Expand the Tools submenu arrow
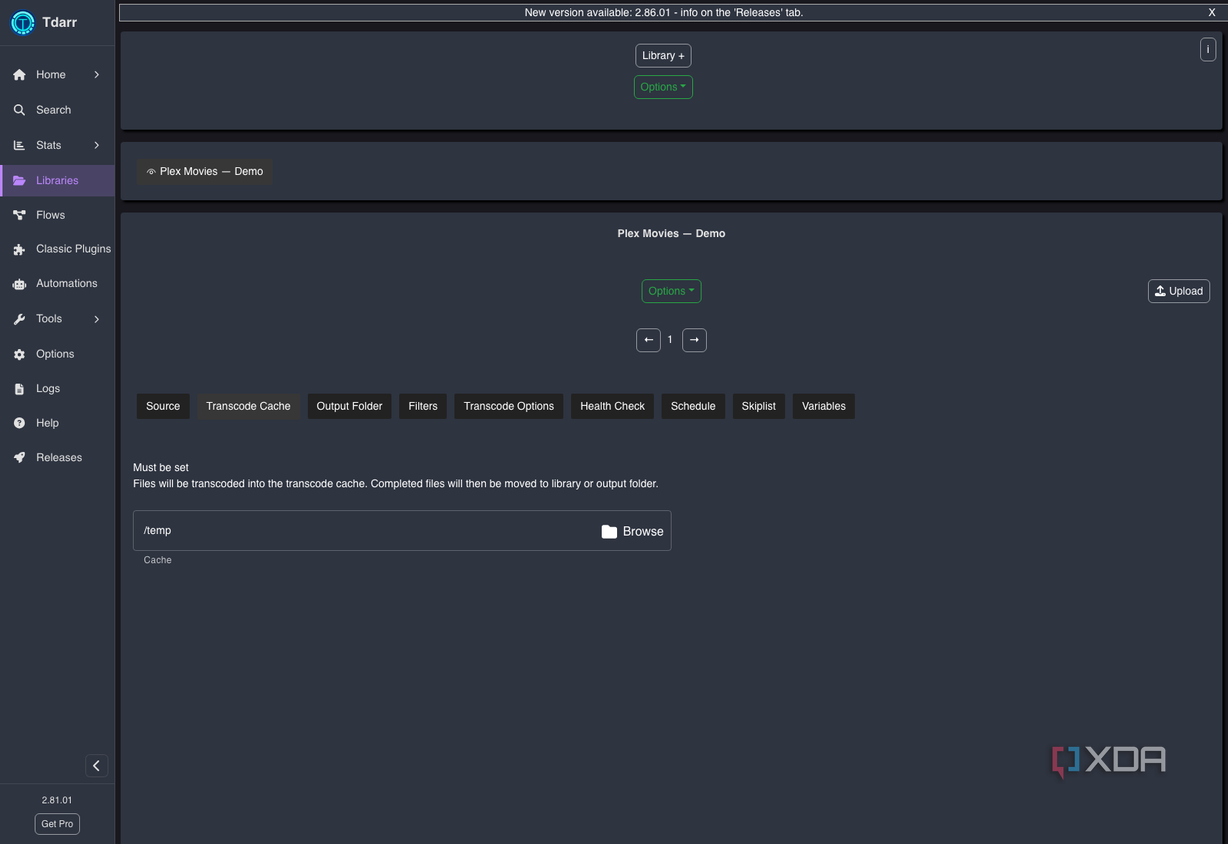Screen dimensions: 1228x844 (97, 319)
